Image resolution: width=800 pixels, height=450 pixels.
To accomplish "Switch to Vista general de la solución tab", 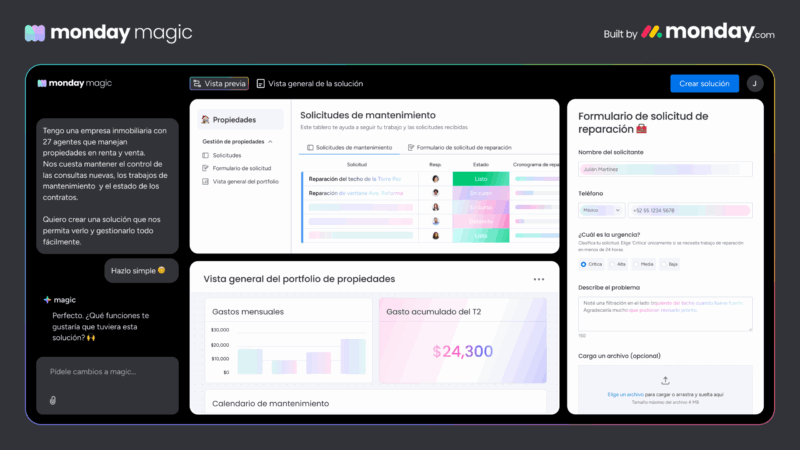I will [x=309, y=84].
